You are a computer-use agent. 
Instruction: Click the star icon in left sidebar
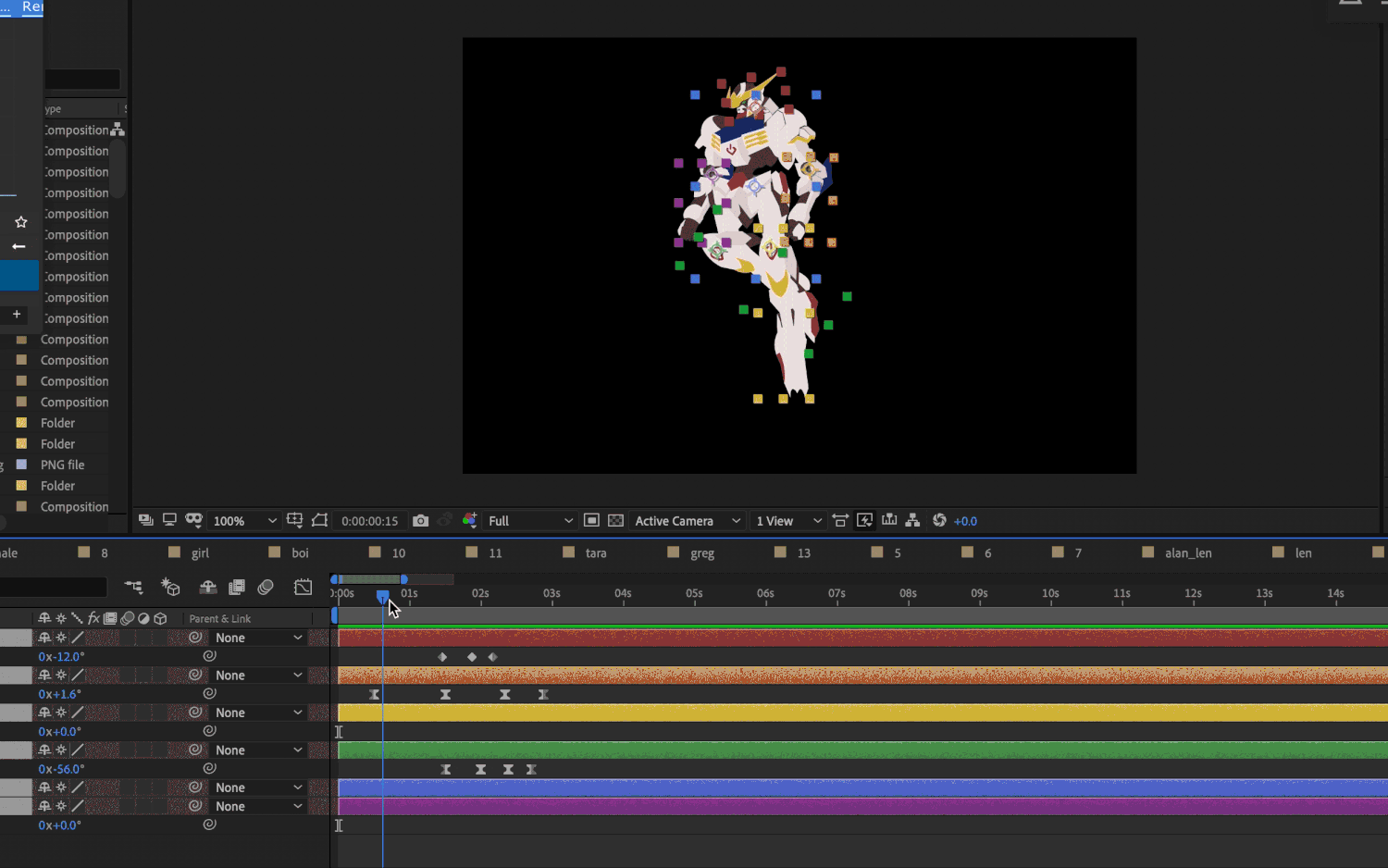(20, 222)
